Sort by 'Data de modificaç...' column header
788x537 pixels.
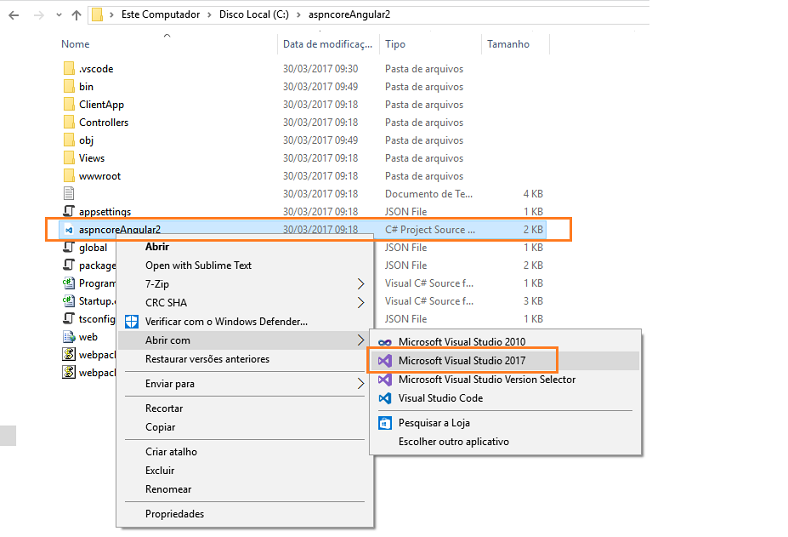click(328, 44)
